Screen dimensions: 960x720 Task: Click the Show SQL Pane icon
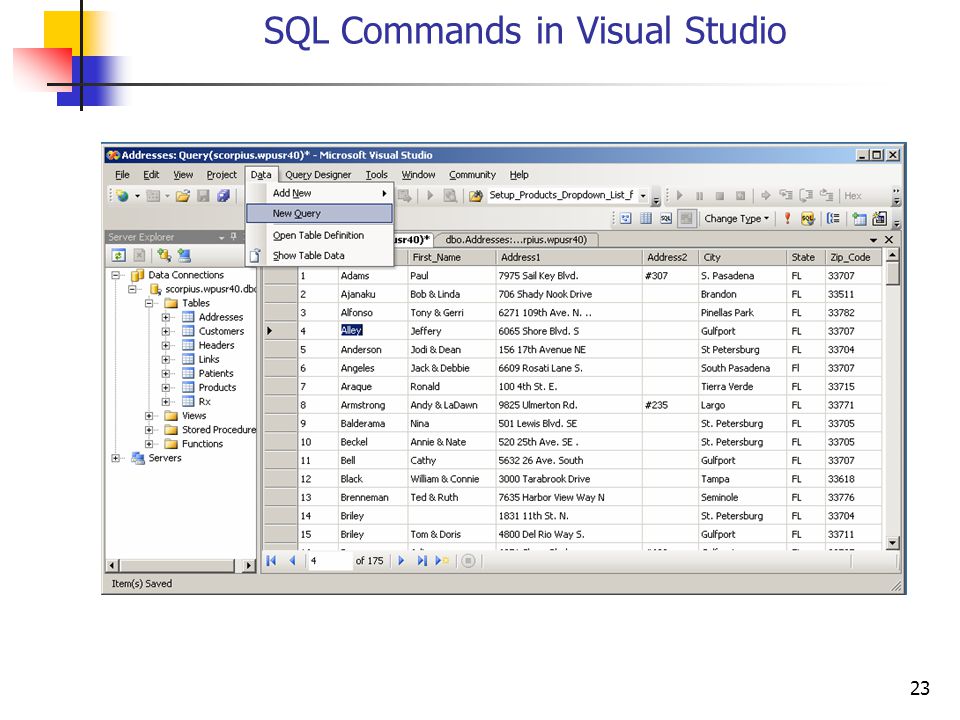[x=666, y=219]
